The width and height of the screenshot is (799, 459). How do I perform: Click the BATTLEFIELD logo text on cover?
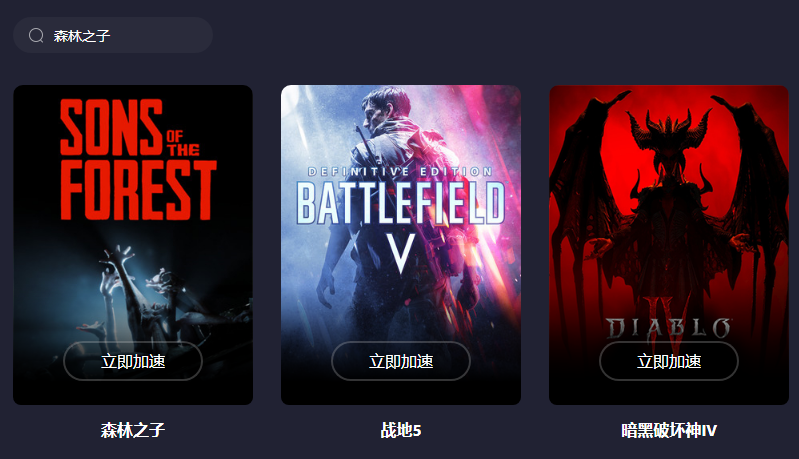(x=401, y=203)
